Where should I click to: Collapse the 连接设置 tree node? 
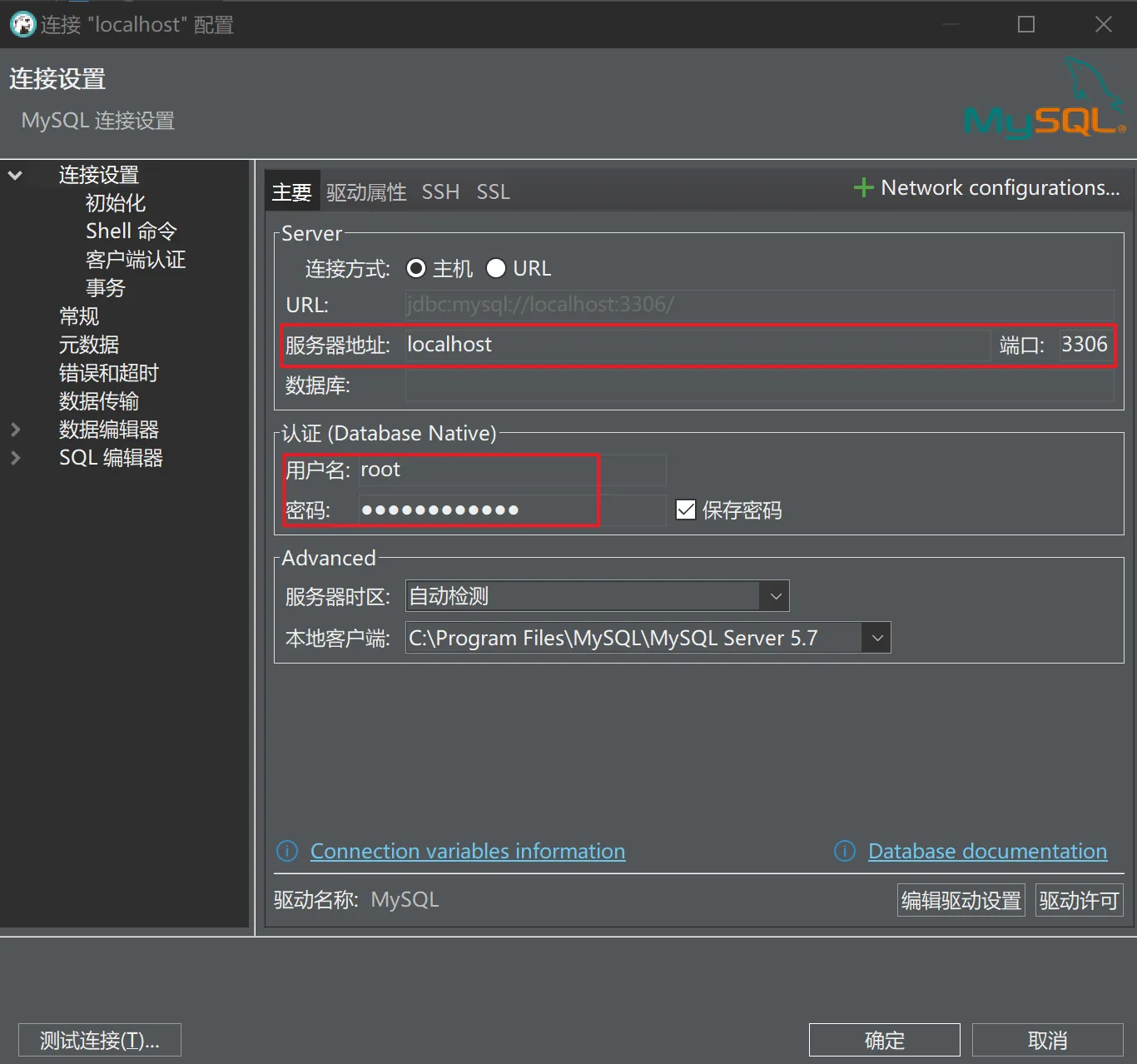pyautogui.click(x=15, y=175)
